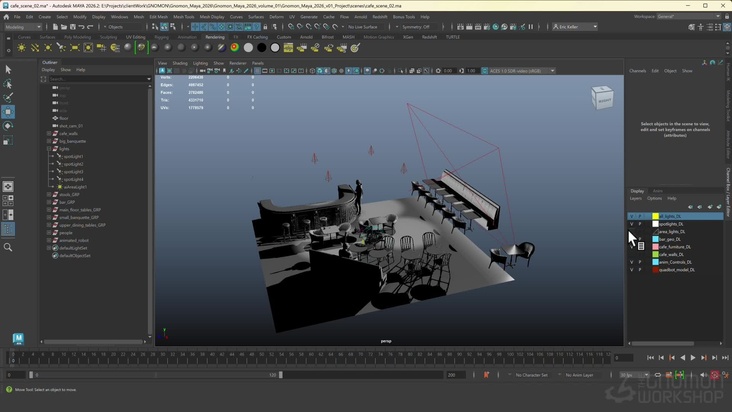Create directional light from Rendering shelf
Image resolution: width=732 pixels, height=412 pixels.
click(35, 48)
